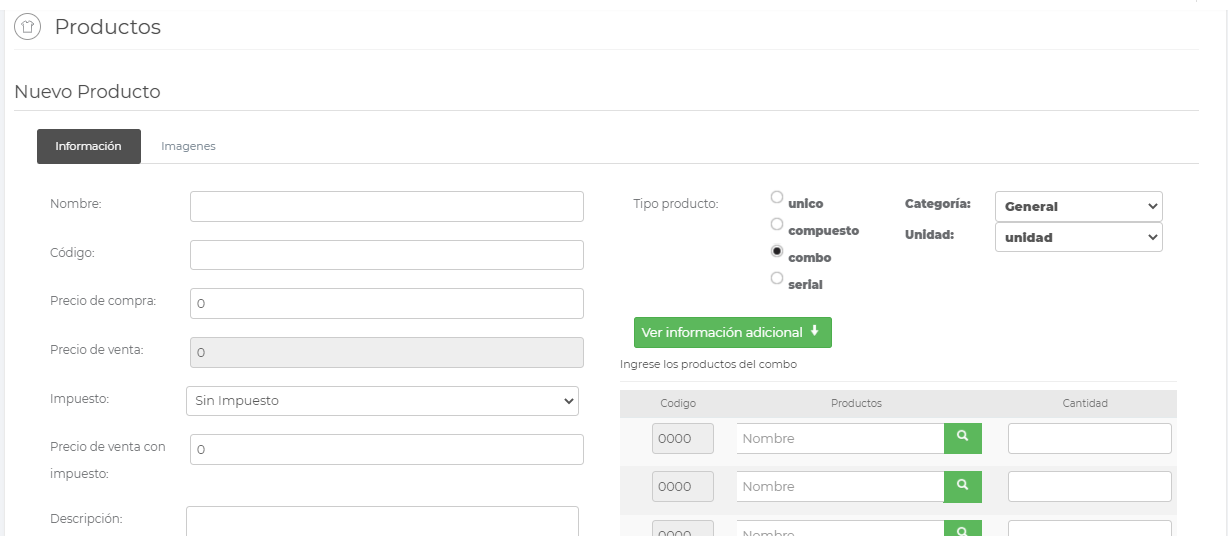Focus the Precio de venta con impuesto field
The width and height of the screenshot is (1228, 536).
(386, 450)
